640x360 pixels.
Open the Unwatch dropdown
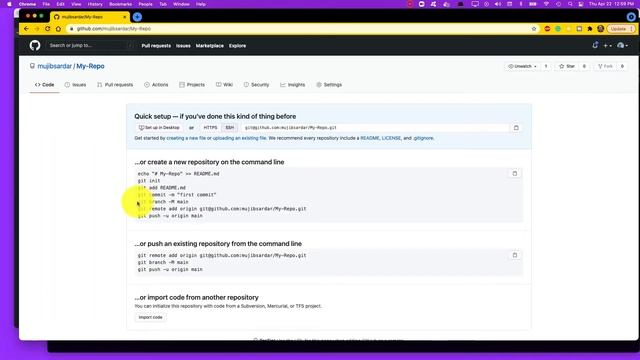click(x=522, y=66)
